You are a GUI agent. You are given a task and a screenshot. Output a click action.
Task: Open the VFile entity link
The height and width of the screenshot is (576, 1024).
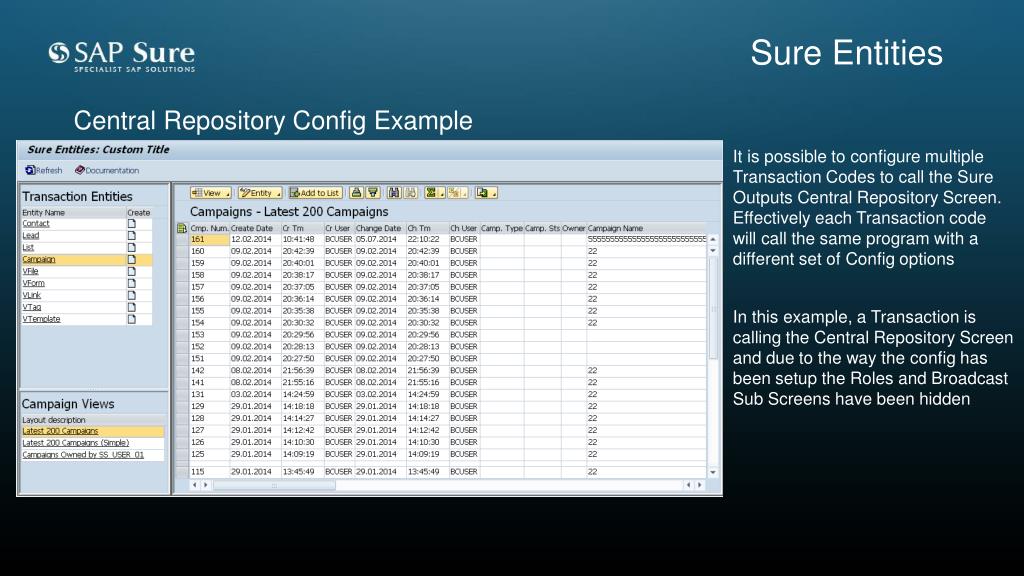[x=31, y=271]
